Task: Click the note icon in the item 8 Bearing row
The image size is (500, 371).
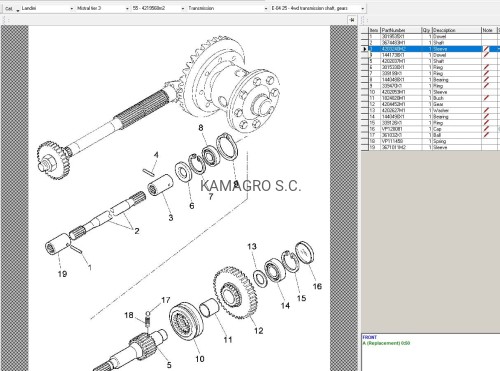Action: click(x=486, y=80)
